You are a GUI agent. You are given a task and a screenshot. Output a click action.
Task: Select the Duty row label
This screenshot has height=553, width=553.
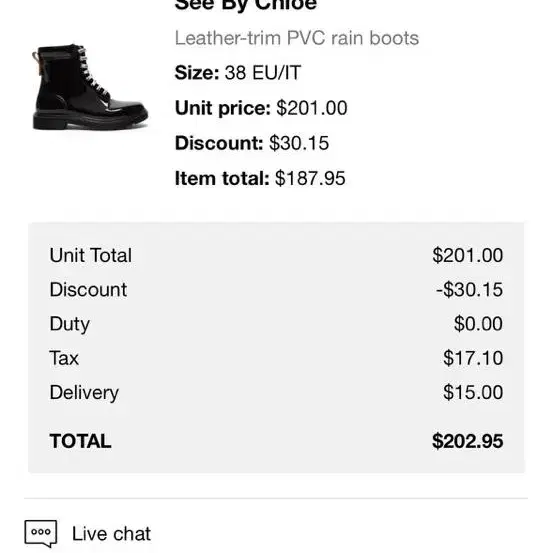tap(69, 324)
